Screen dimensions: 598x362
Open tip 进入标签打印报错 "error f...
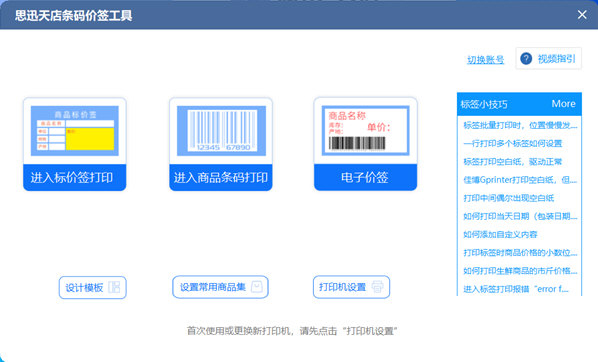coord(516,289)
